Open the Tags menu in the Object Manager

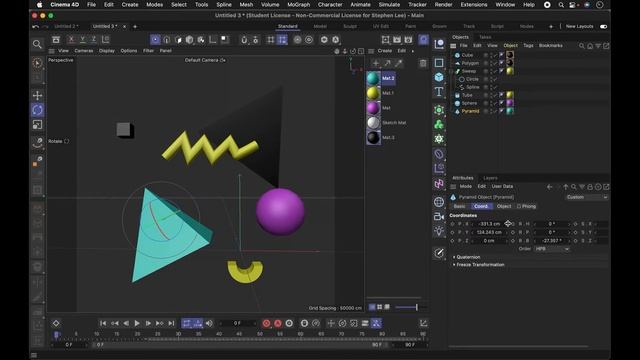coord(528,45)
